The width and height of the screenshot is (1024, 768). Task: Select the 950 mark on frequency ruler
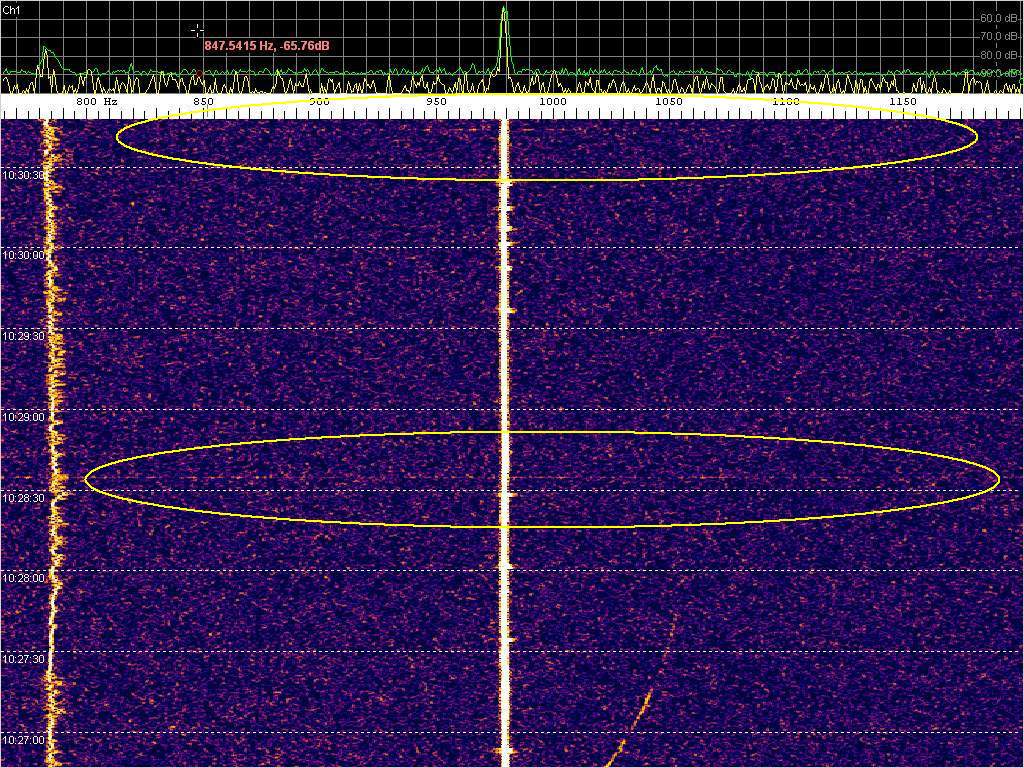(436, 102)
